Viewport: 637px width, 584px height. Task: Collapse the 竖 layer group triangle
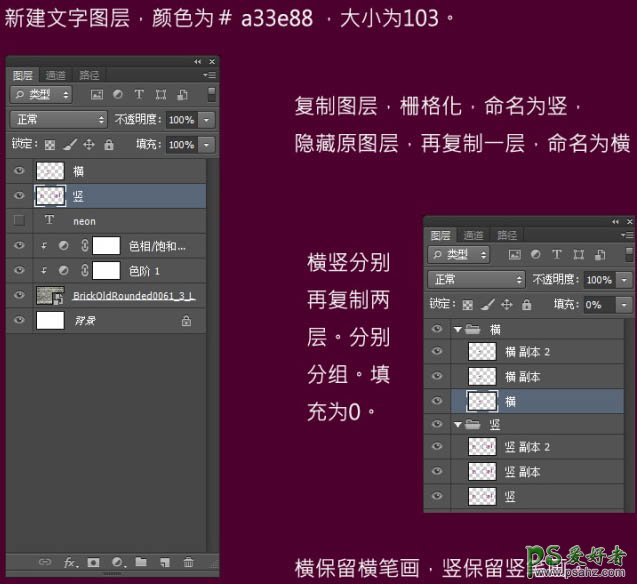click(457, 424)
